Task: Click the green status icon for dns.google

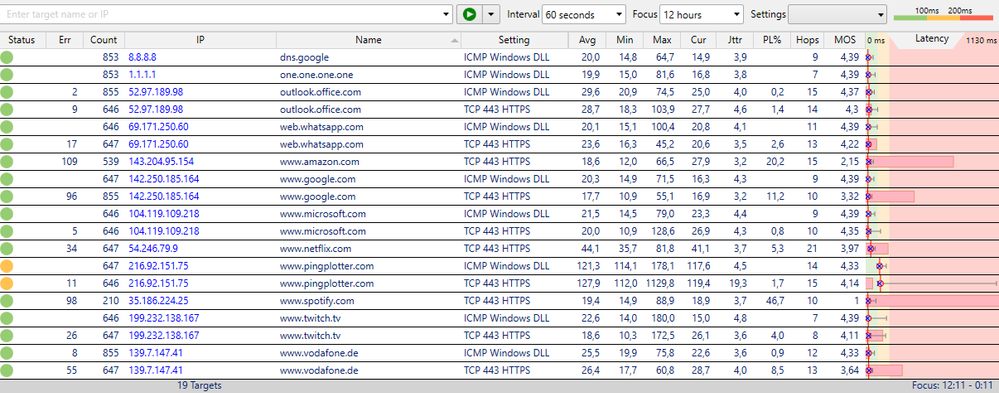Action: (7, 57)
